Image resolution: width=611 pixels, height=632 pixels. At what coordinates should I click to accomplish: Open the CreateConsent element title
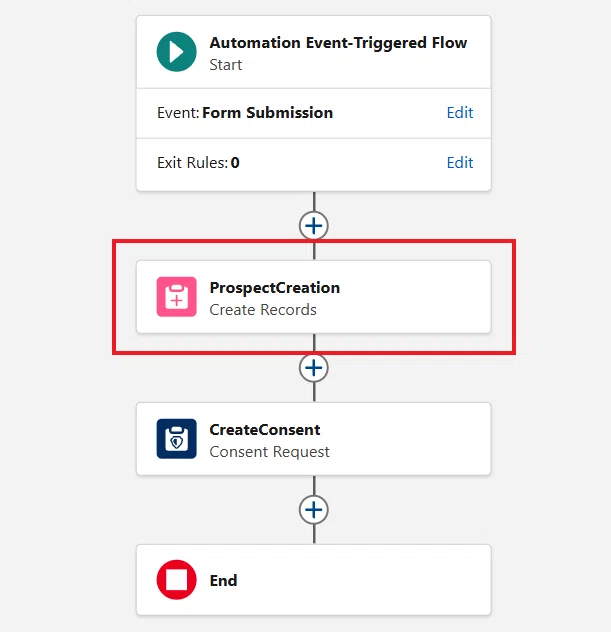[265, 430]
